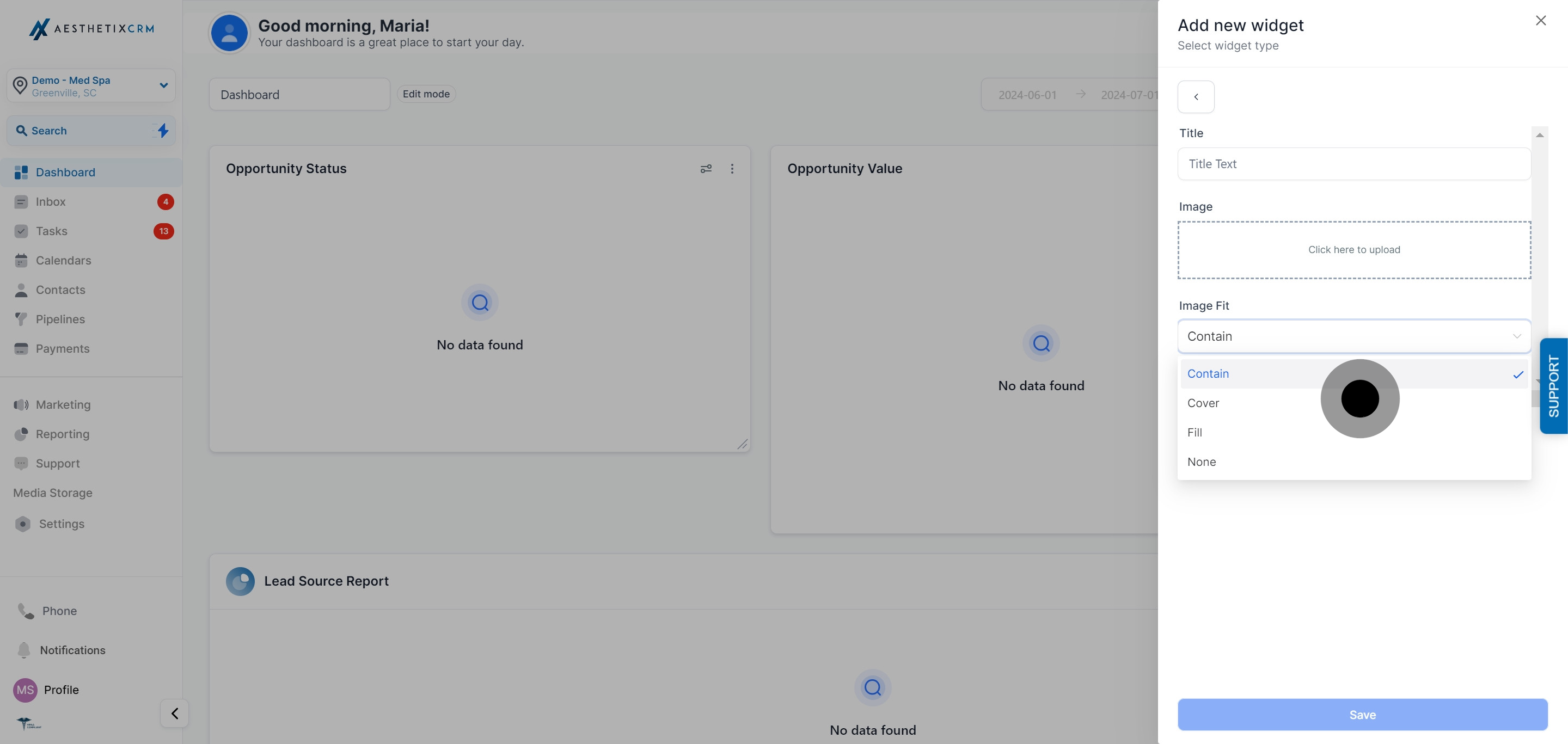The image size is (1568, 744).
Task: Click here to upload an image
Action: click(x=1355, y=250)
